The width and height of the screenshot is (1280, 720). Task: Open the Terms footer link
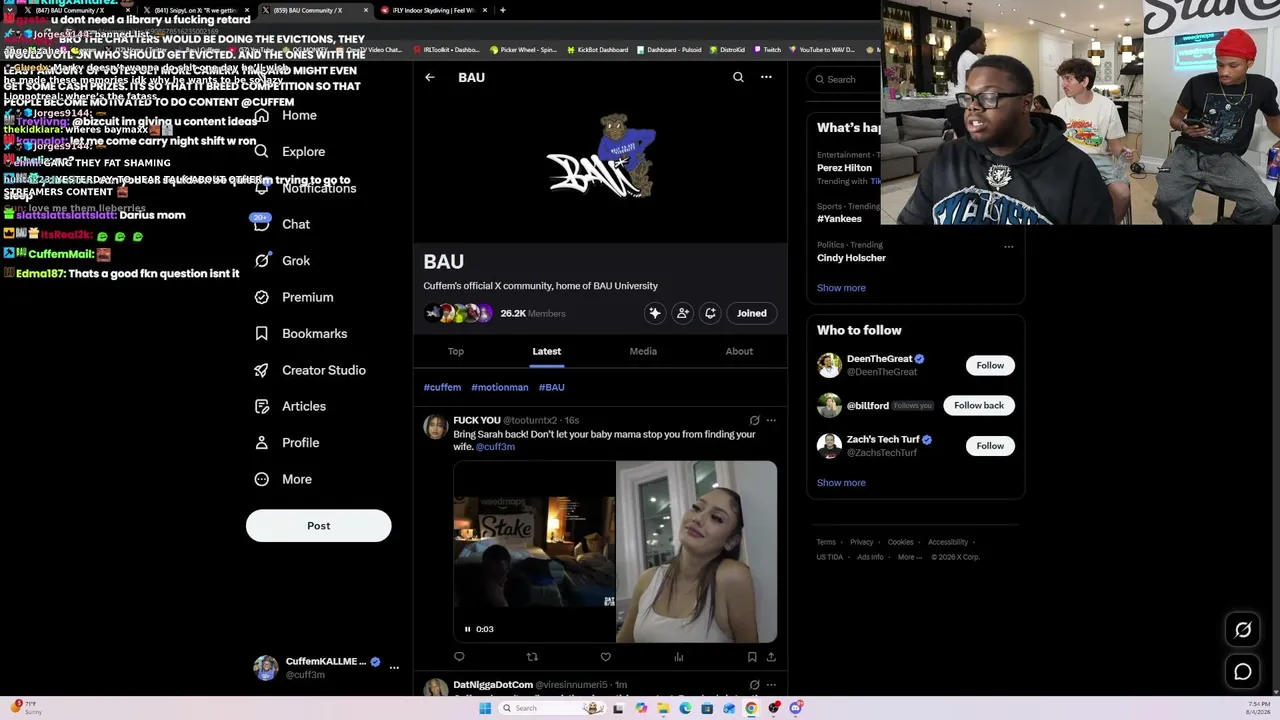826,542
